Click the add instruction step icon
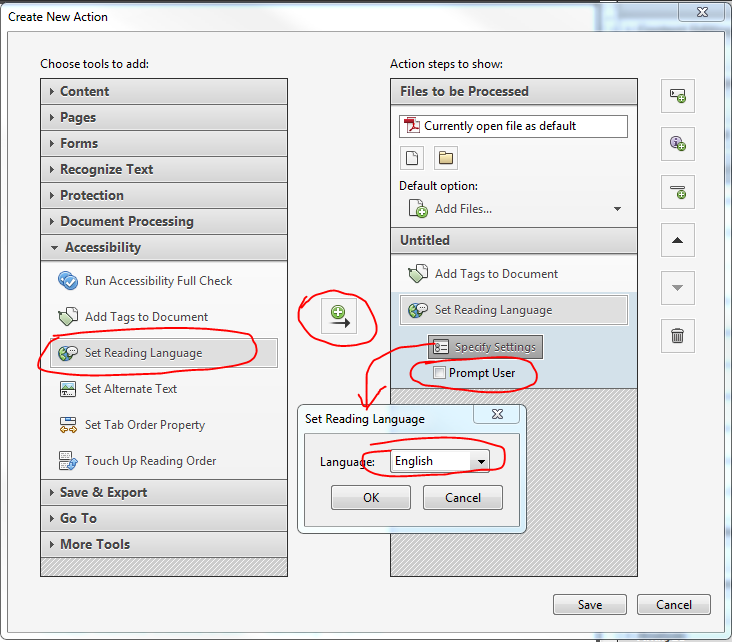This screenshot has height=642, width=732. (677, 144)
